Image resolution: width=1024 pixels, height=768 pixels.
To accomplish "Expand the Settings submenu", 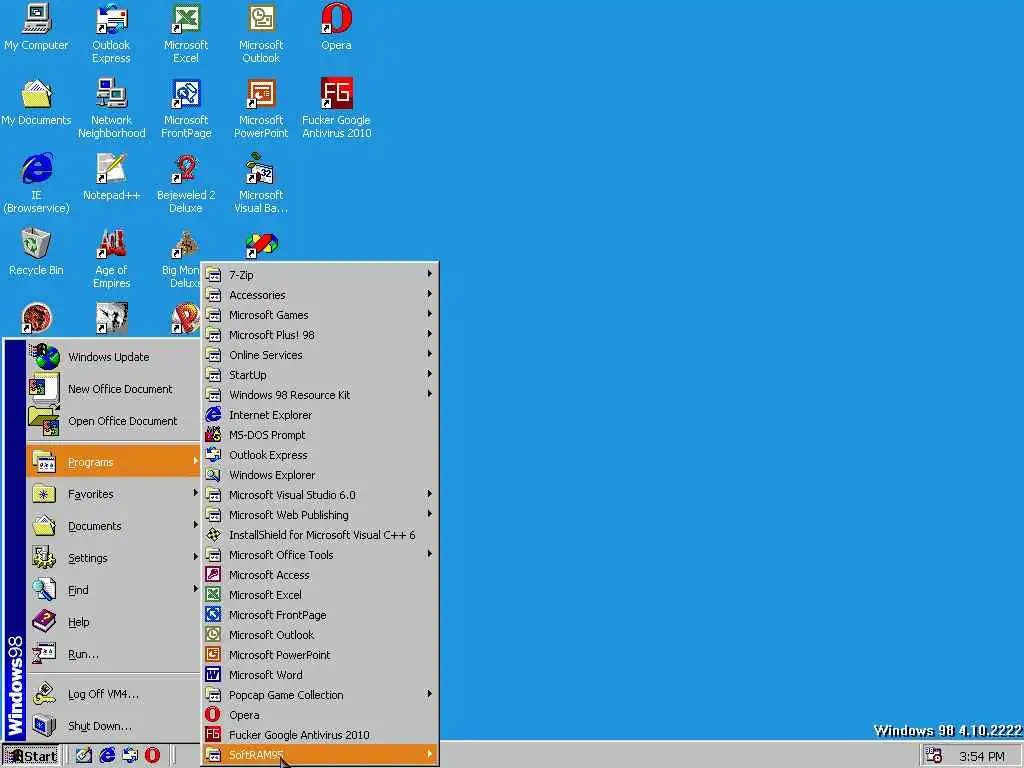I will pyautogui.click(x=113, y=558).
